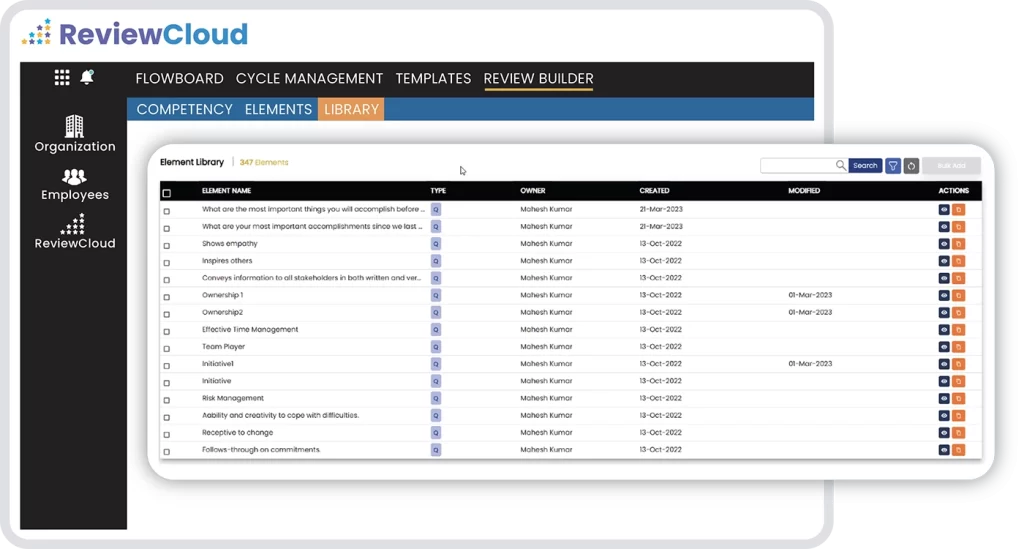Select the Effective Time Management name
The width and height of the screenshot is (1024, 549).
[x=249, y=330]
